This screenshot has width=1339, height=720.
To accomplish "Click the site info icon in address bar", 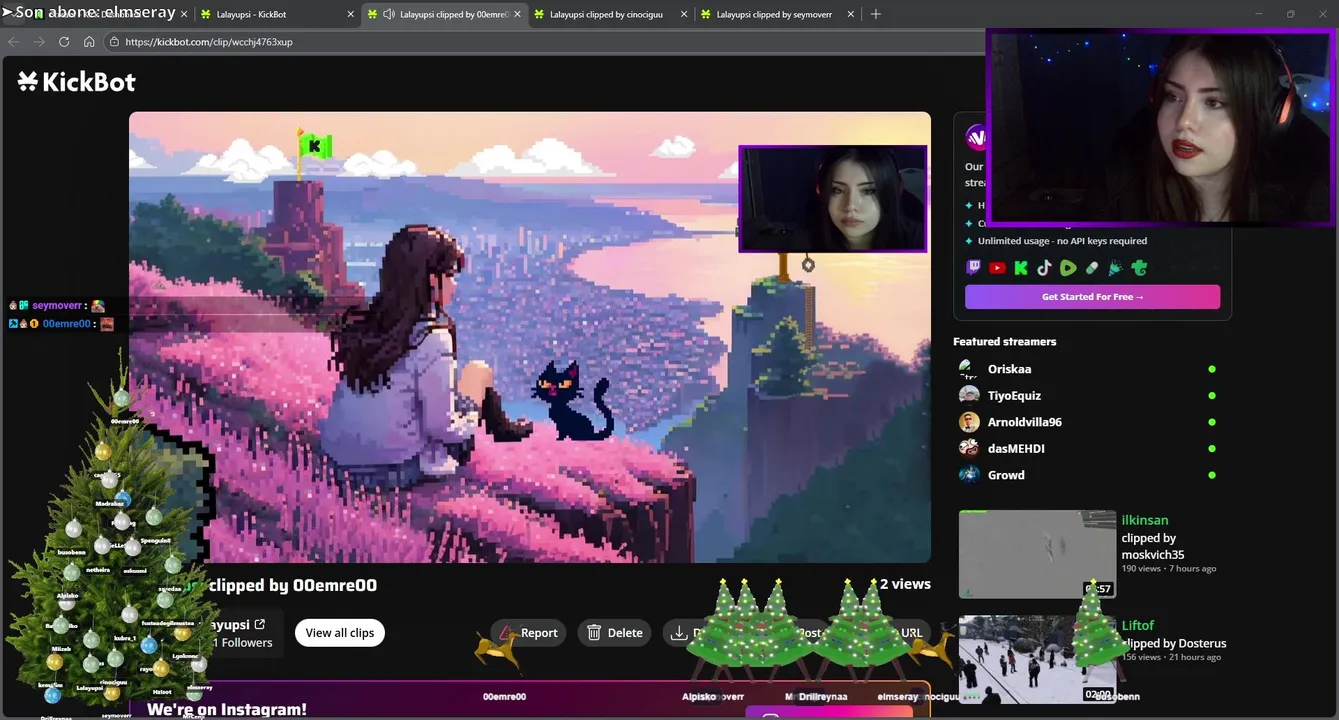I will [114, 42].
